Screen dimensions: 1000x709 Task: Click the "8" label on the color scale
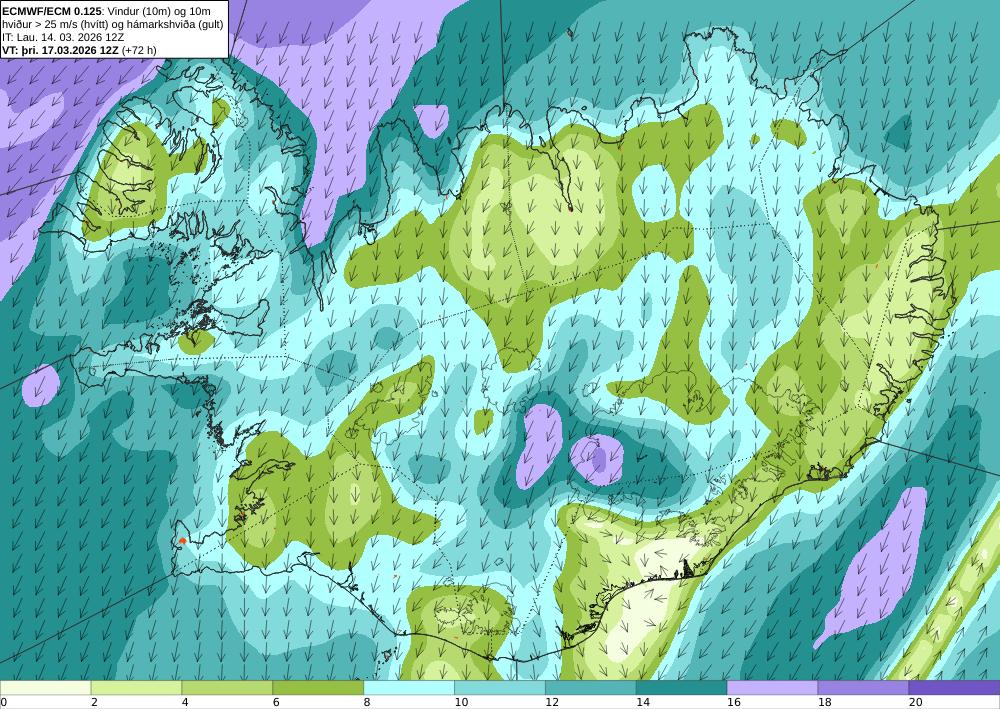tap(367, 702)
